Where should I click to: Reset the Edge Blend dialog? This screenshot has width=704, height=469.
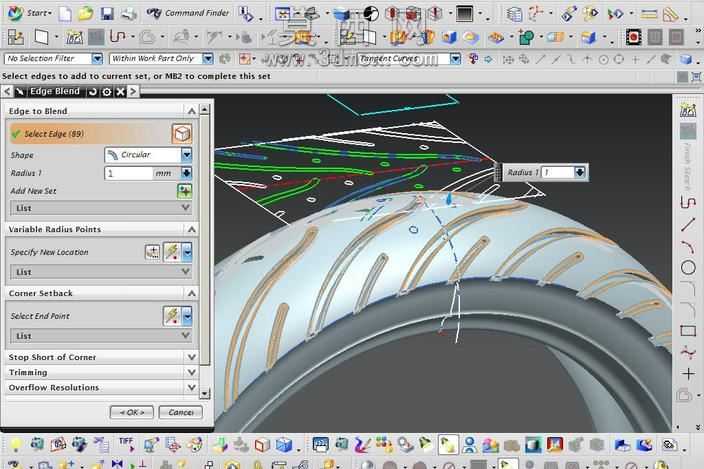92,92
